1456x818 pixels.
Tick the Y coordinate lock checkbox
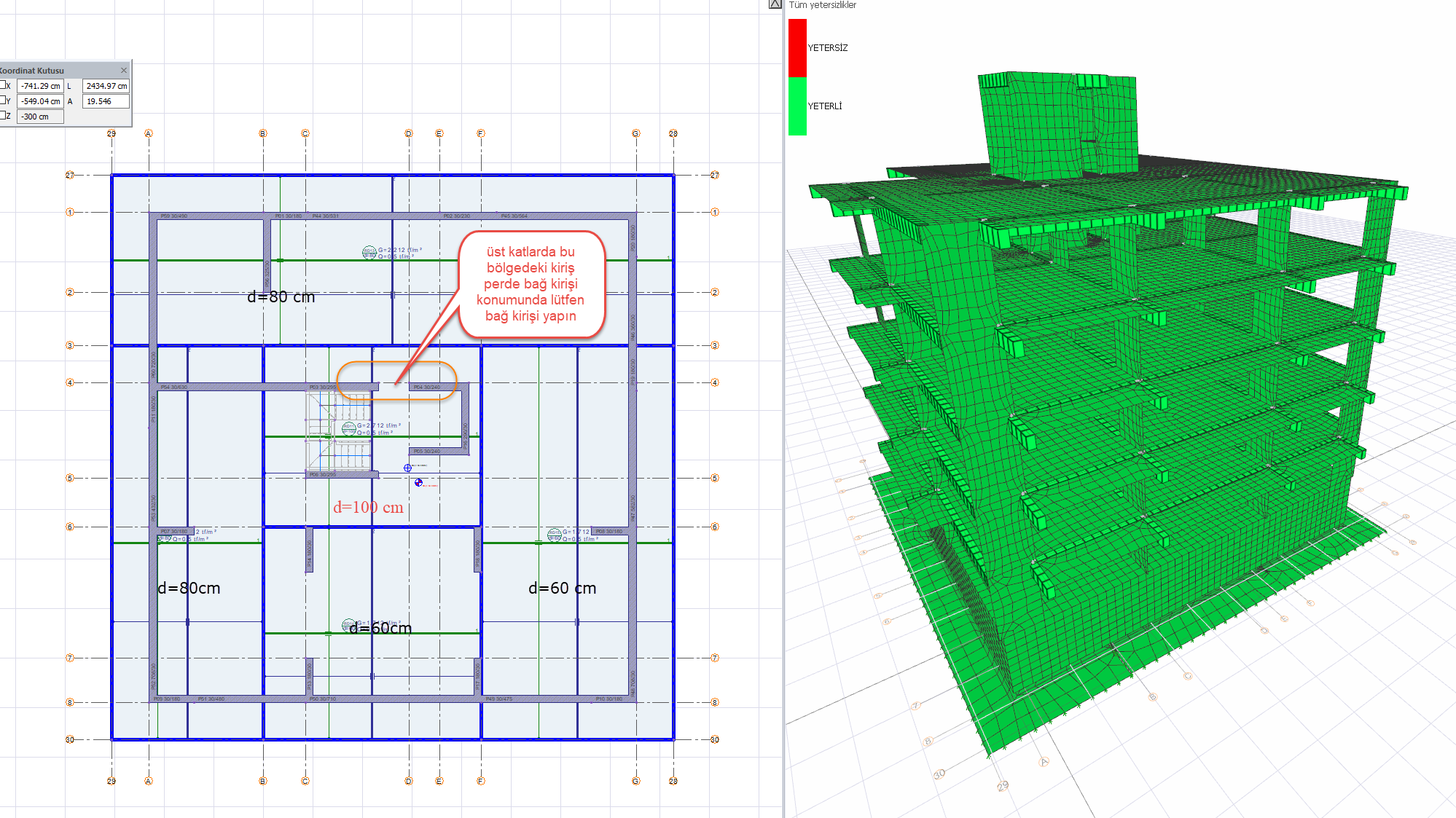point(2,101)
